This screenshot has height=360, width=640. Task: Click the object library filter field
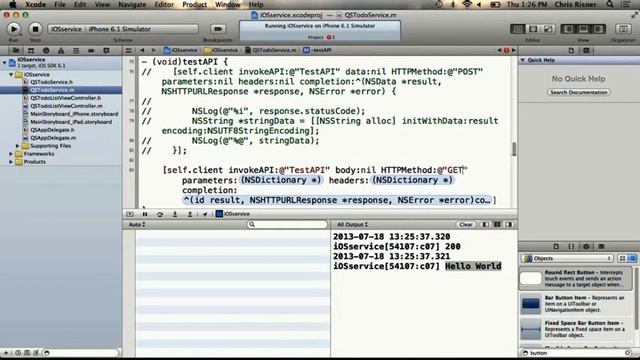pyautogui.click(x=577, y=353)
